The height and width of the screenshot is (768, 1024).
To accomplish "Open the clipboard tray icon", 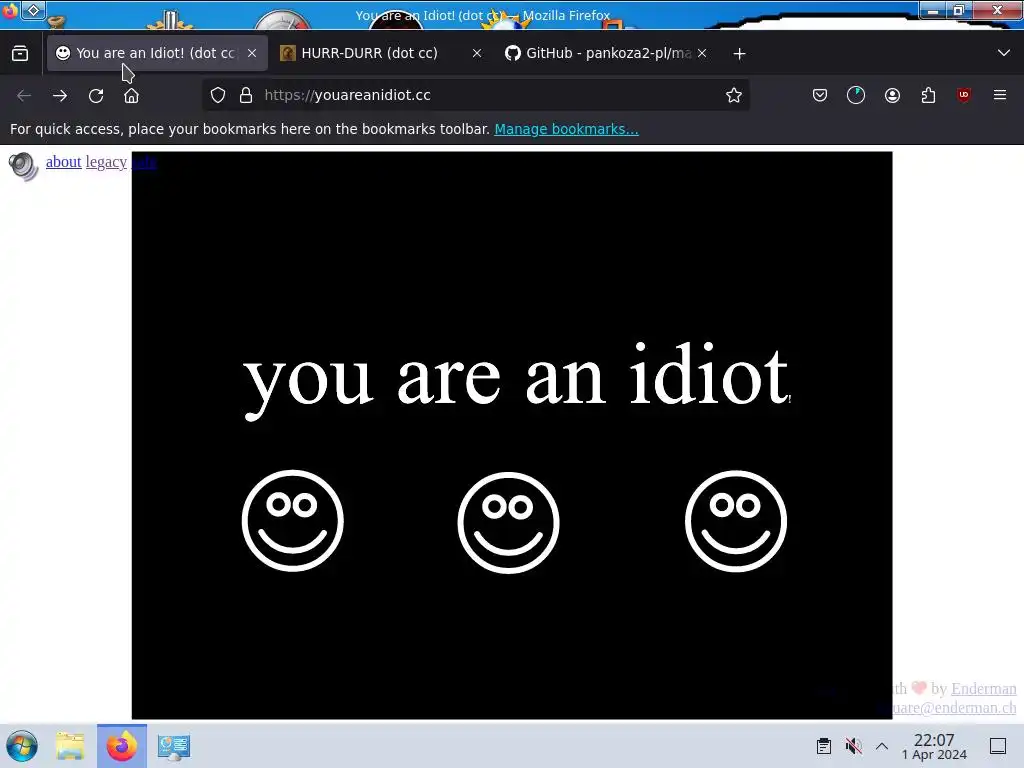I will pyautogui.click(x=824, y=746).
